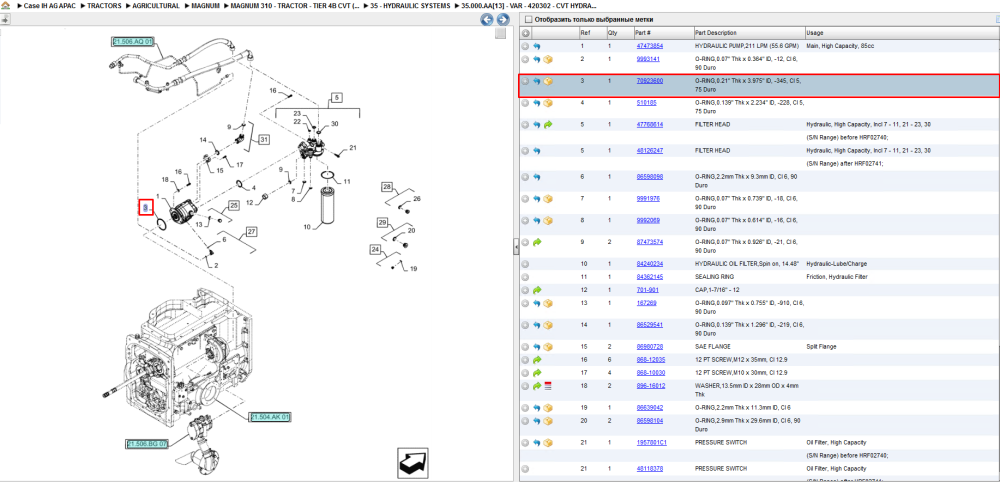Click green arrow icon for CAP part 701-901
Image resolution: width=1000 pixels, height=482 pixels.
coord(536,290)
